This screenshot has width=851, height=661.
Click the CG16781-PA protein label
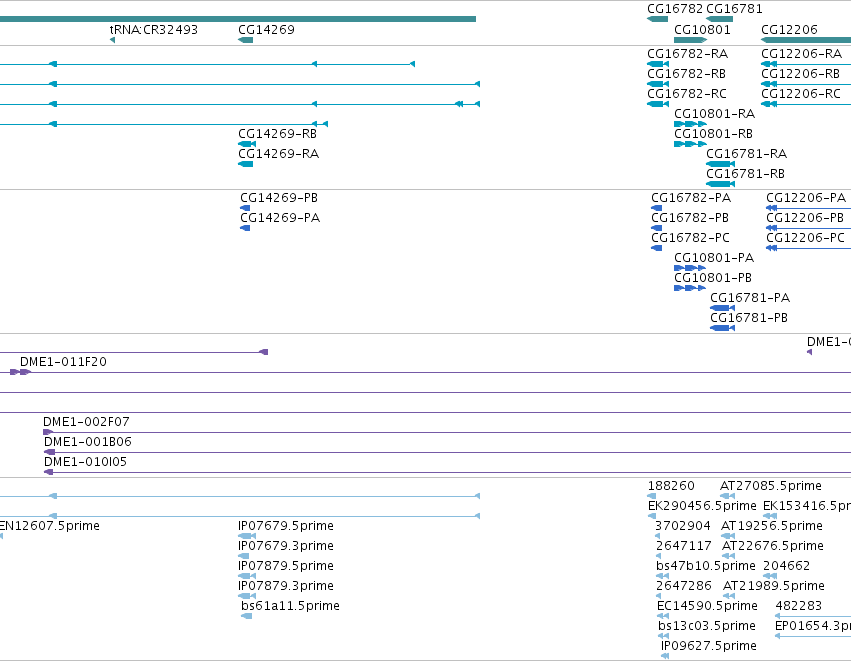pyautogui.click(x=750, y=297)
